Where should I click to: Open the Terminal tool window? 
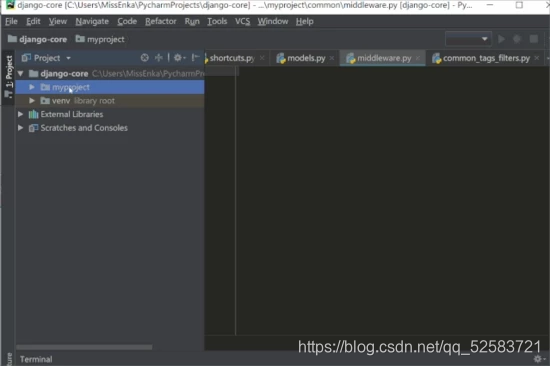[x=36, y=359]
